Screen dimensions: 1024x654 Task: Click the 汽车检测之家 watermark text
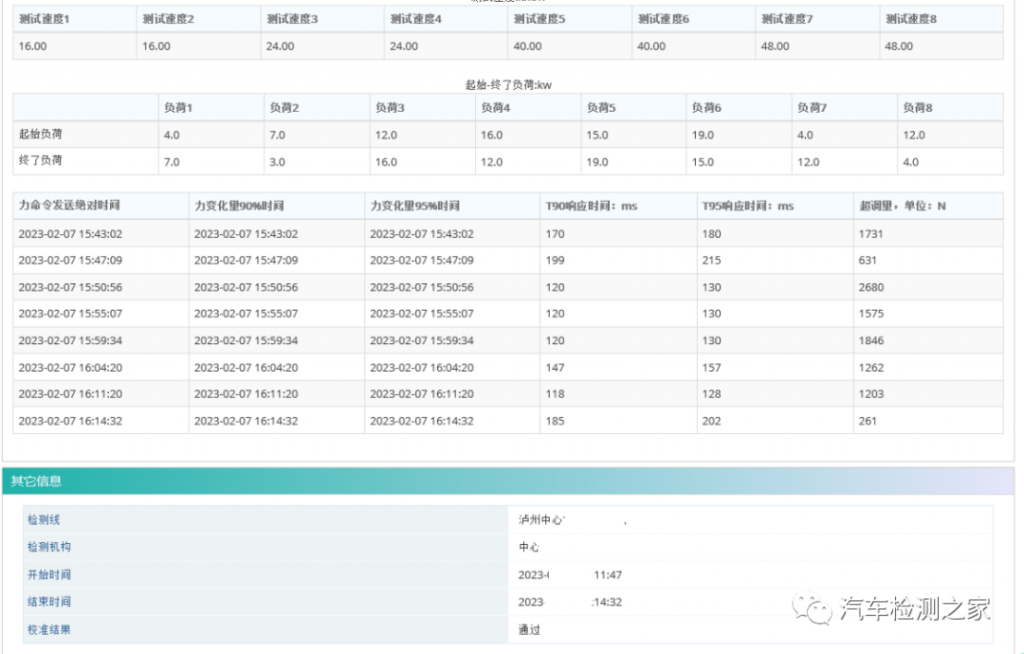(x=914, y=609)
